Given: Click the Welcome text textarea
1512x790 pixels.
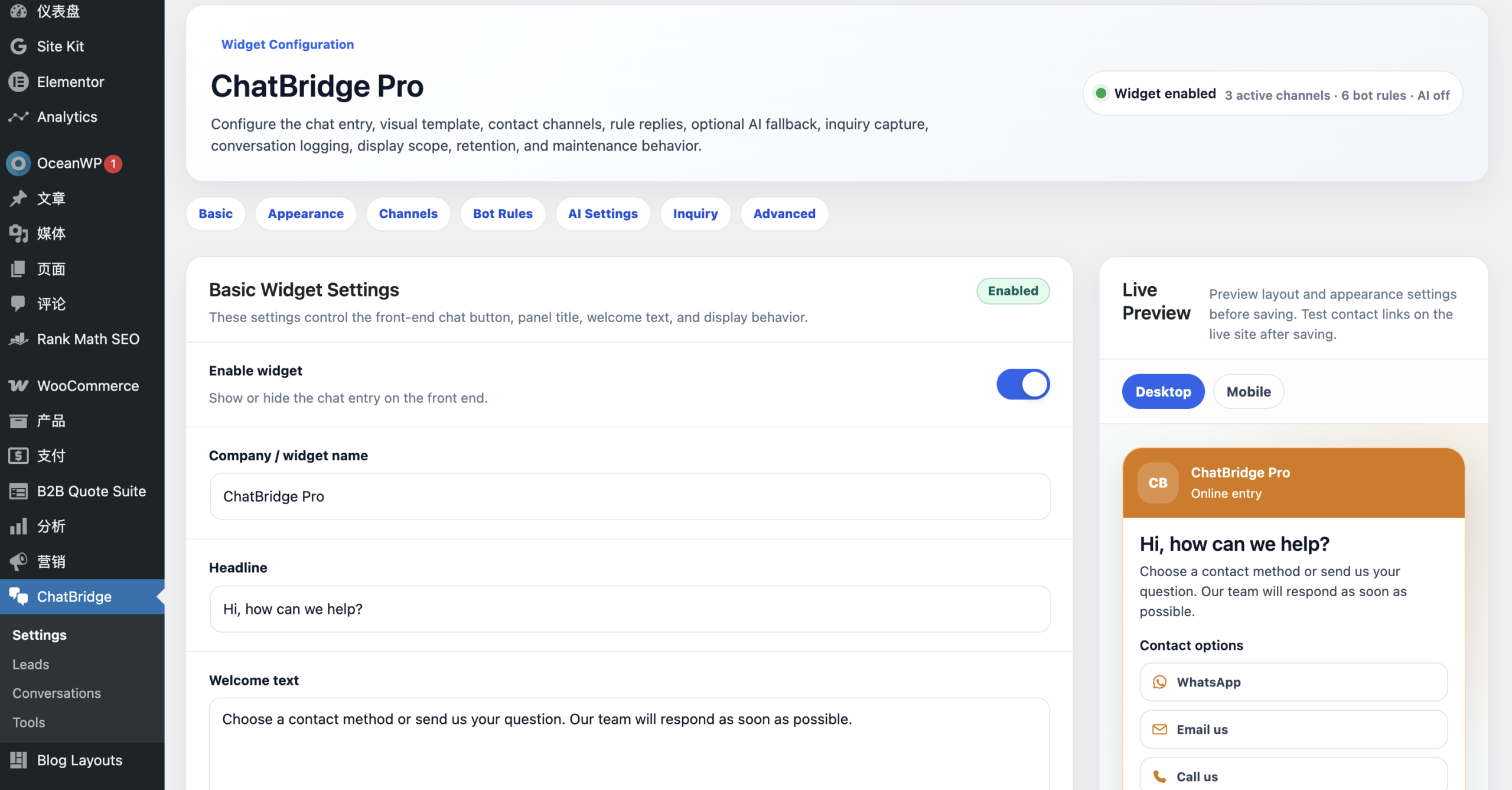Looking at the screenshot, I should (630, 744).
